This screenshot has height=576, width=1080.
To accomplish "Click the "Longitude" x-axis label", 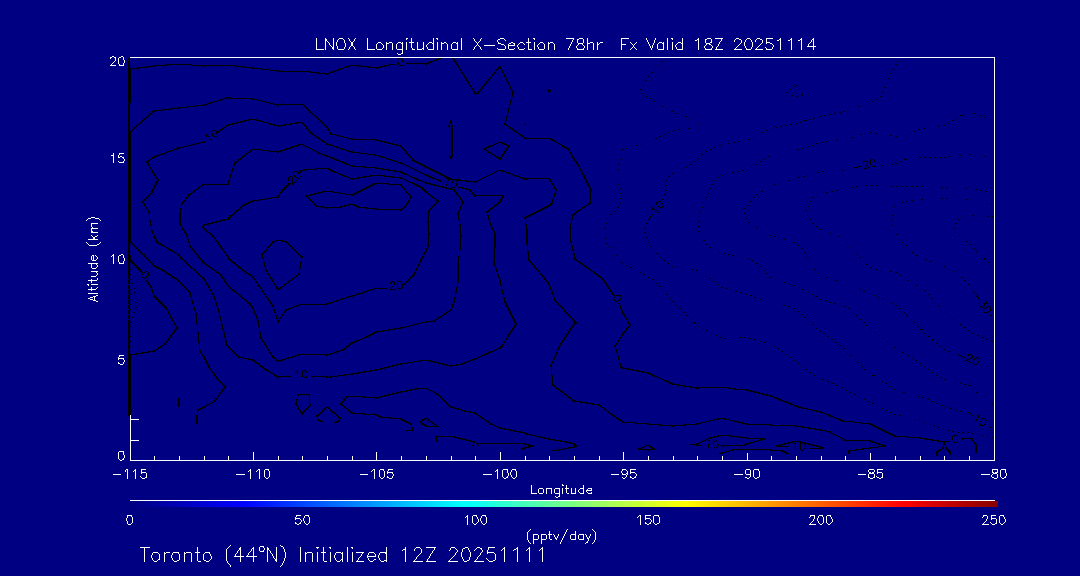I will click(561, 490).
